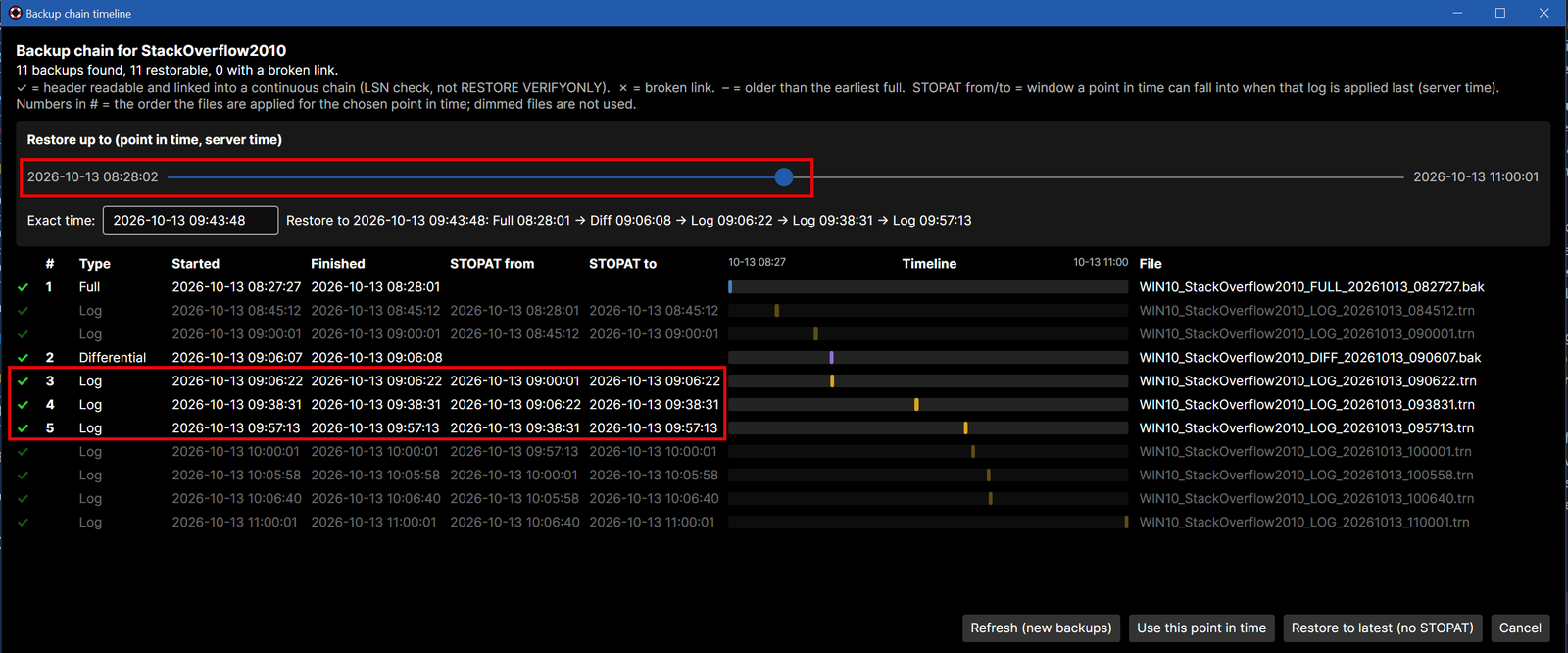
Task: Click Use this point in time button
Action: click(1201, 628)
